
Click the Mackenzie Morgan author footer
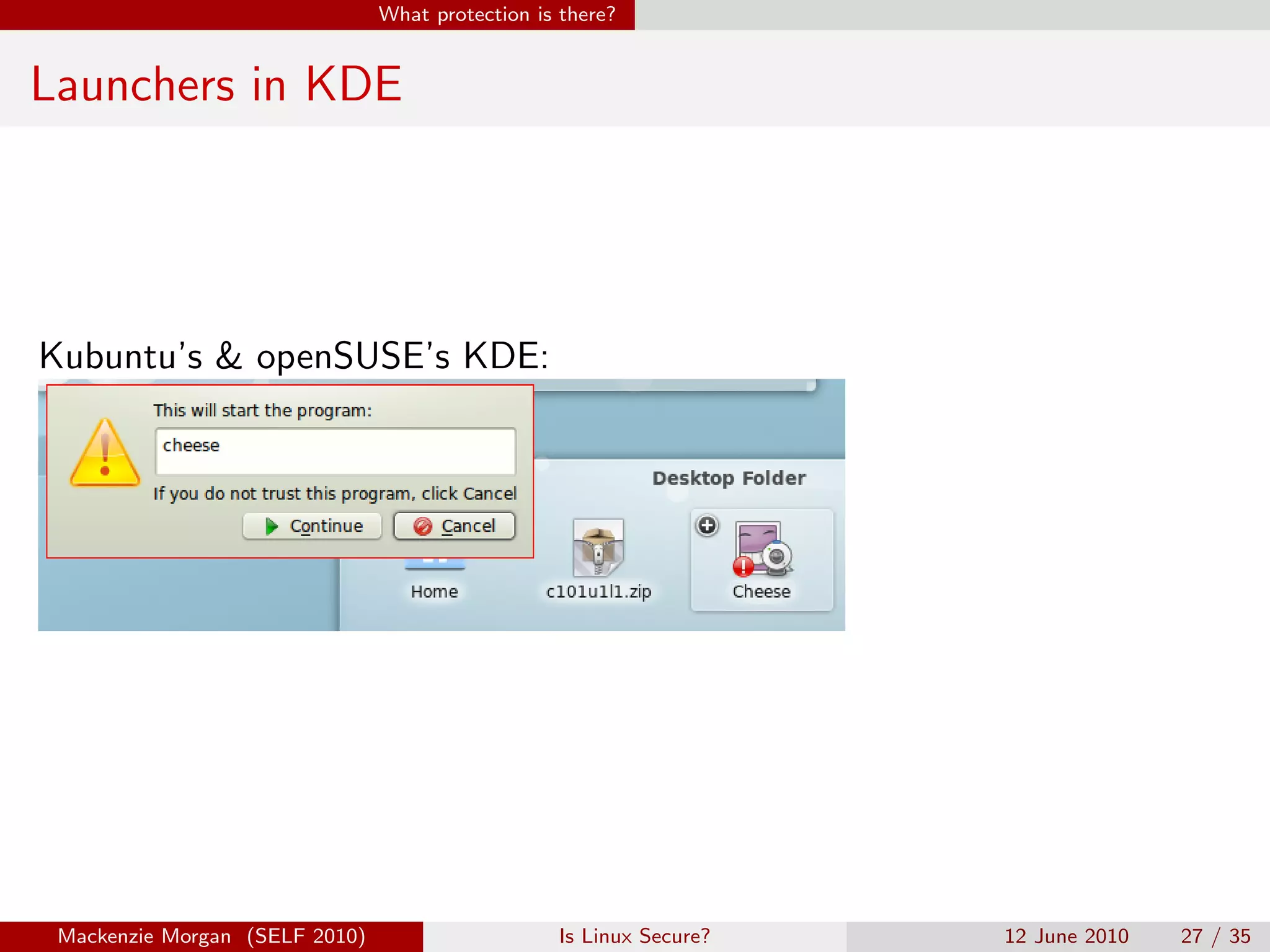coord(211,936)
